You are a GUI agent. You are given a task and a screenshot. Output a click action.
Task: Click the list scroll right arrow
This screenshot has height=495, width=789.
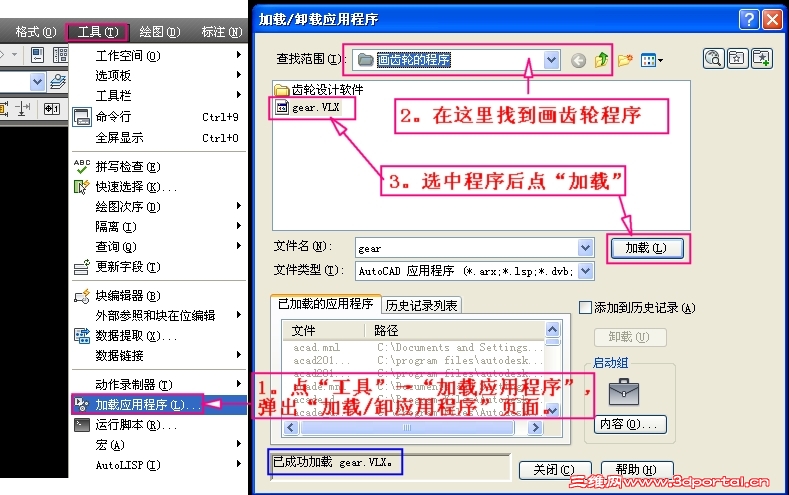click(x=535, y=427)
